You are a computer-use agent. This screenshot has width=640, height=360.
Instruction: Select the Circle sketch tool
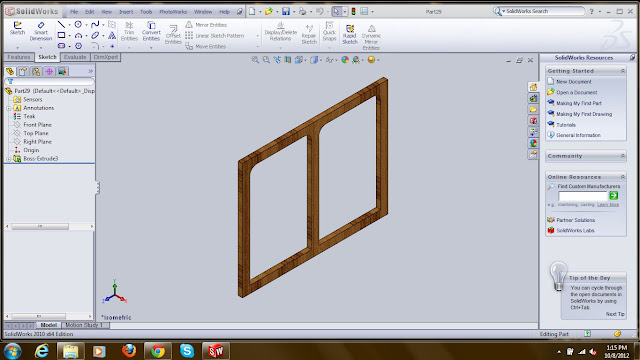(x=78, y=25)
